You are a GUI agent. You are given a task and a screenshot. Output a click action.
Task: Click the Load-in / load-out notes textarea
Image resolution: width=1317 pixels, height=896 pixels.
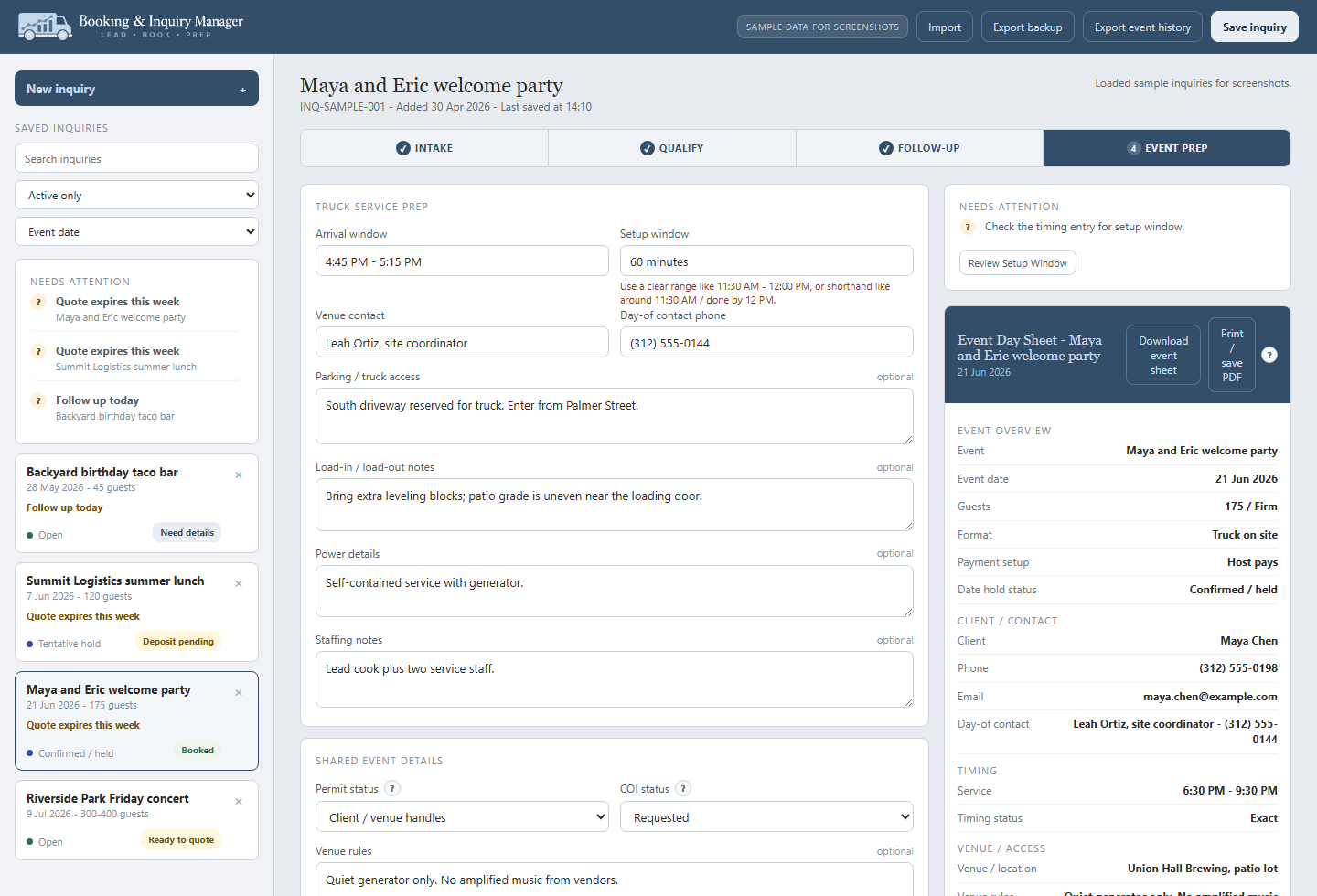click(x=615, y=505)
